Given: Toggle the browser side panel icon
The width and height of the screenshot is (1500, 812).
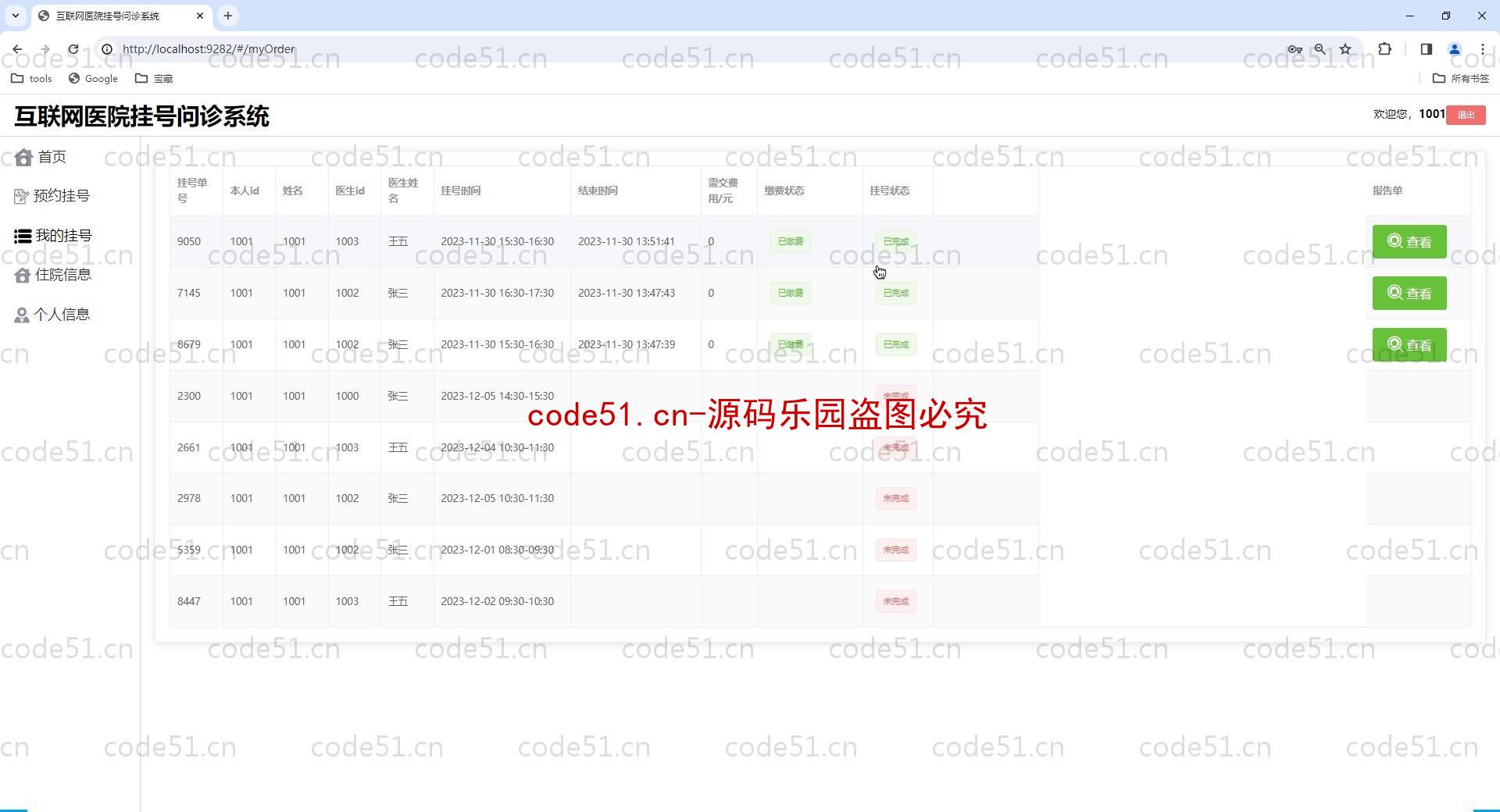Looking at the screenshot, I should [1426, 49].
